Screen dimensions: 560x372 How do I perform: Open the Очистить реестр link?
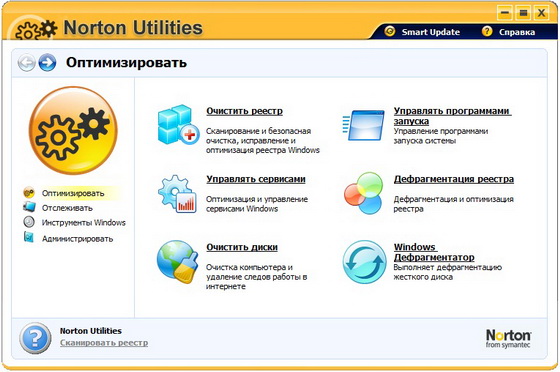coord(244,111)
